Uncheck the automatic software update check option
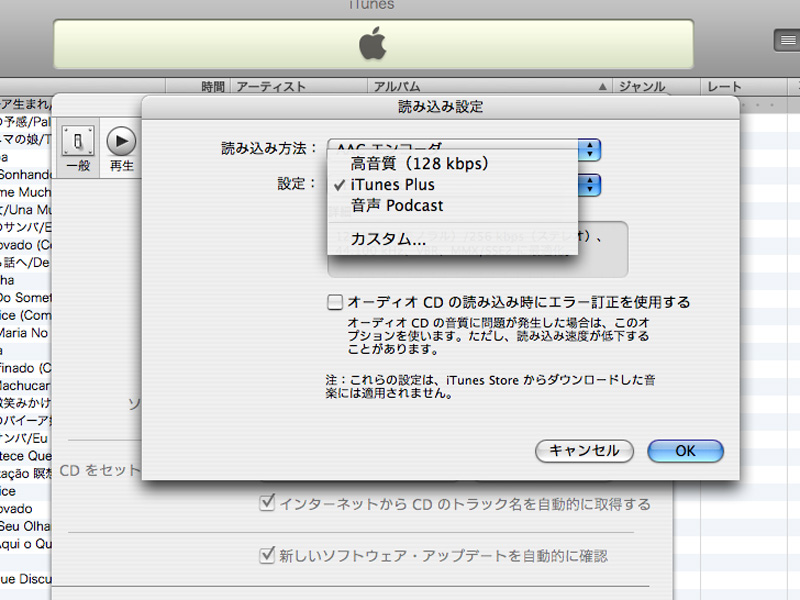This screenshot has width=800, height=600. 267,555
